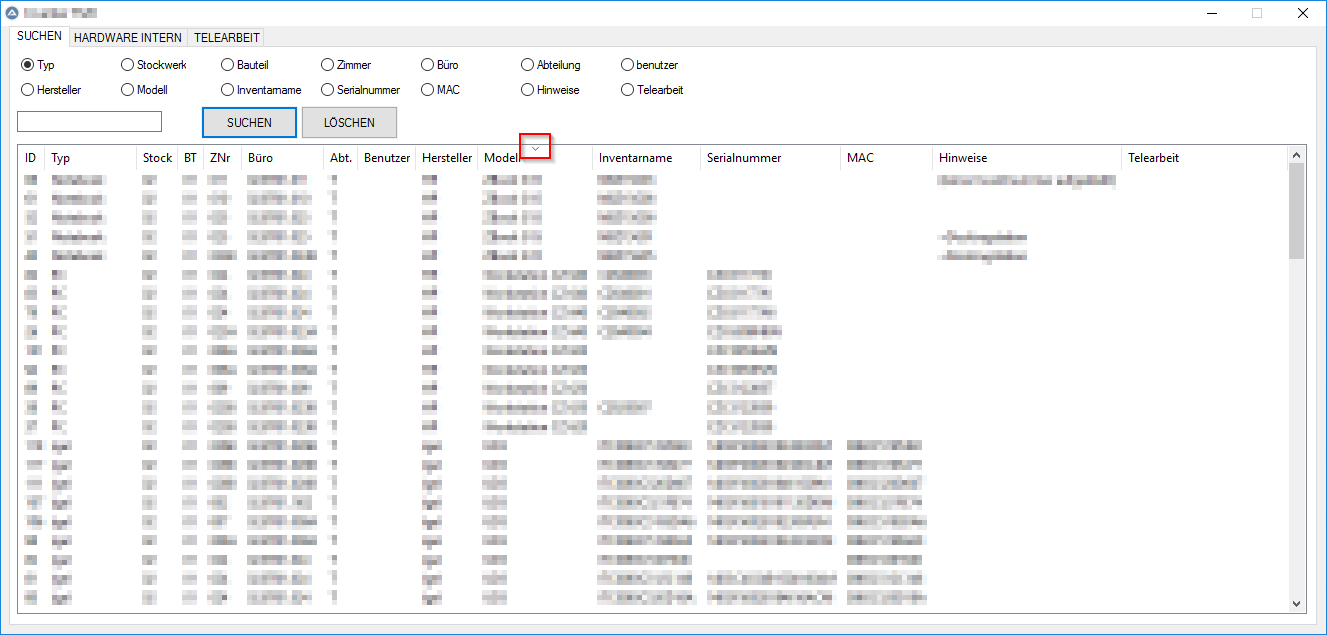Screen dimensions: 1327x635
Task: Select the MAC radio option
Action: point(427,90)
